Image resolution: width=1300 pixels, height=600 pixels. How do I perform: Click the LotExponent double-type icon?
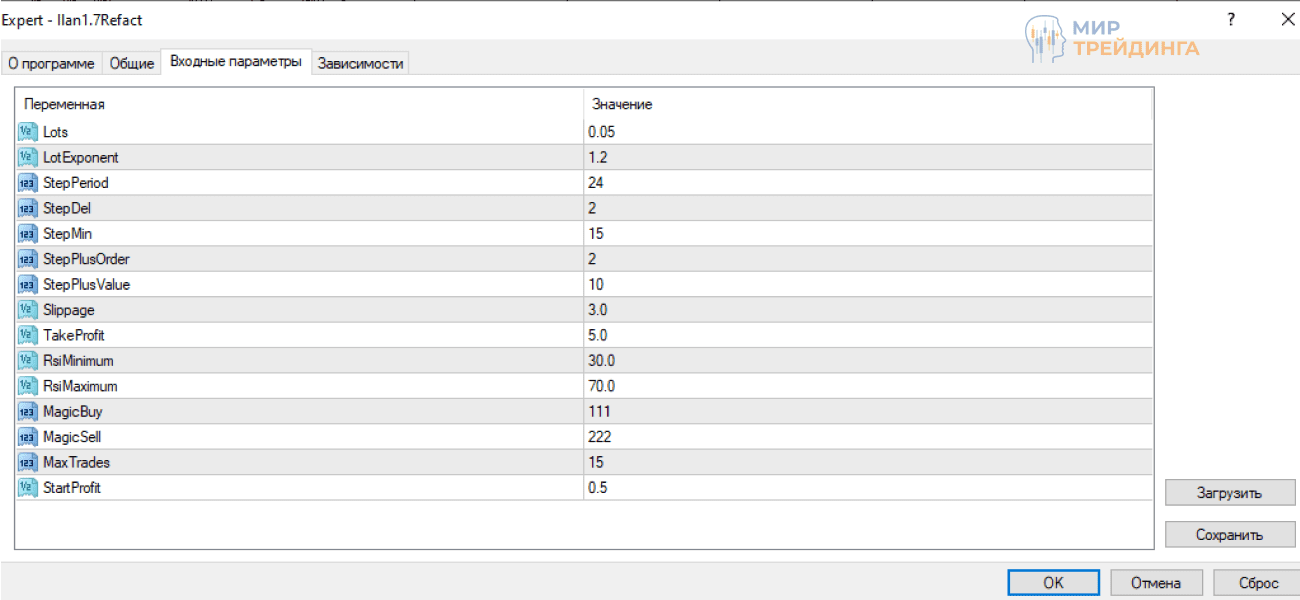27,157
